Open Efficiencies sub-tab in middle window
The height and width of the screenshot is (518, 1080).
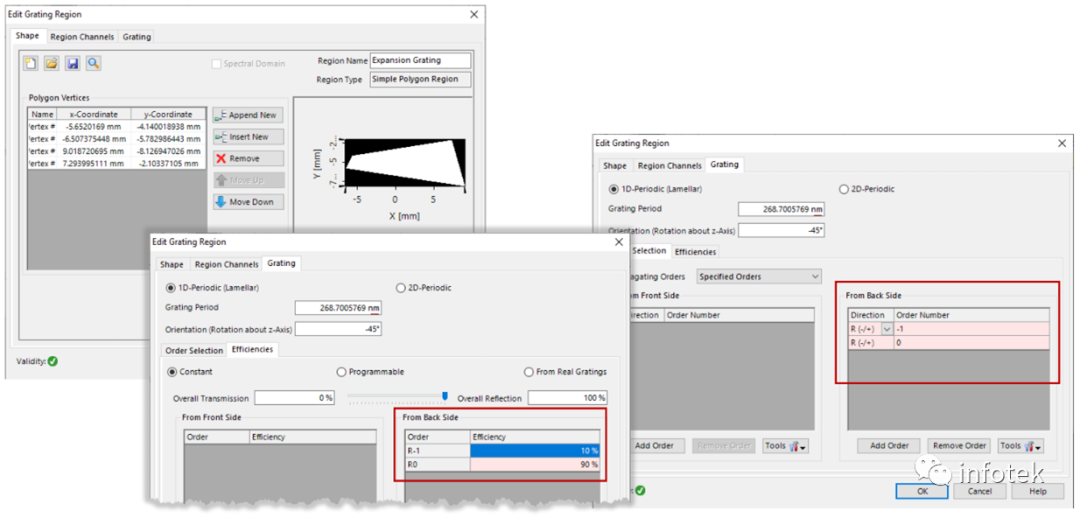(x=252, y=350)
